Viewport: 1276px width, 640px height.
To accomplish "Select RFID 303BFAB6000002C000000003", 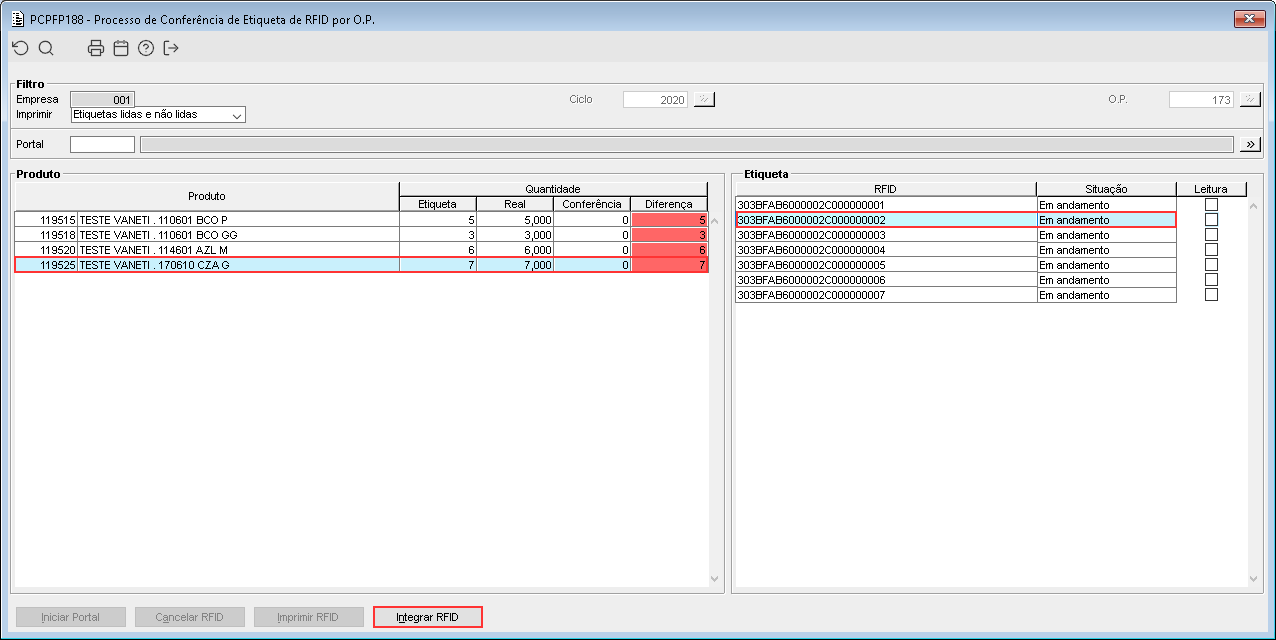I will (885, 235).
